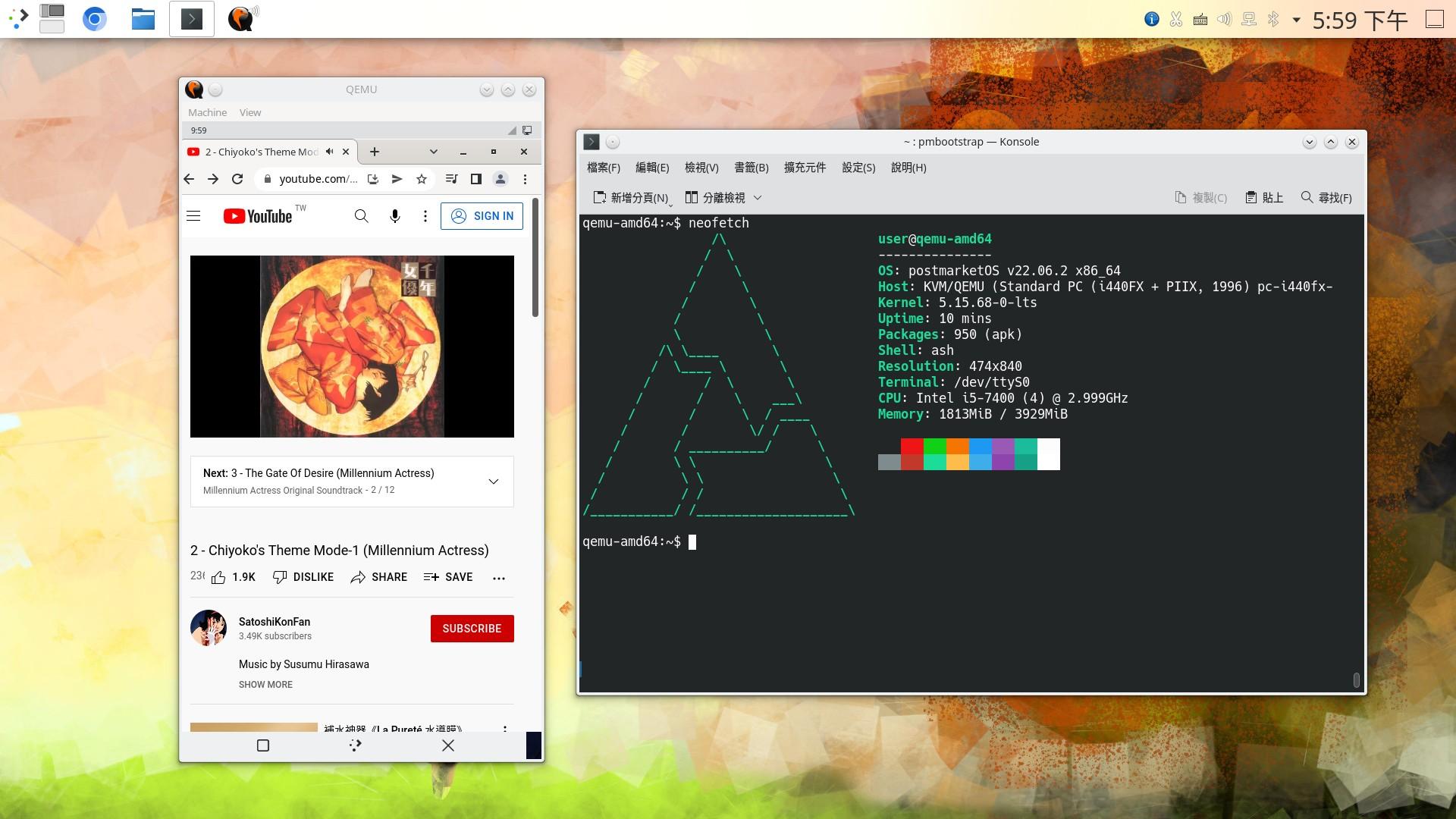Click the share page icon in address bar

point(397,179)
